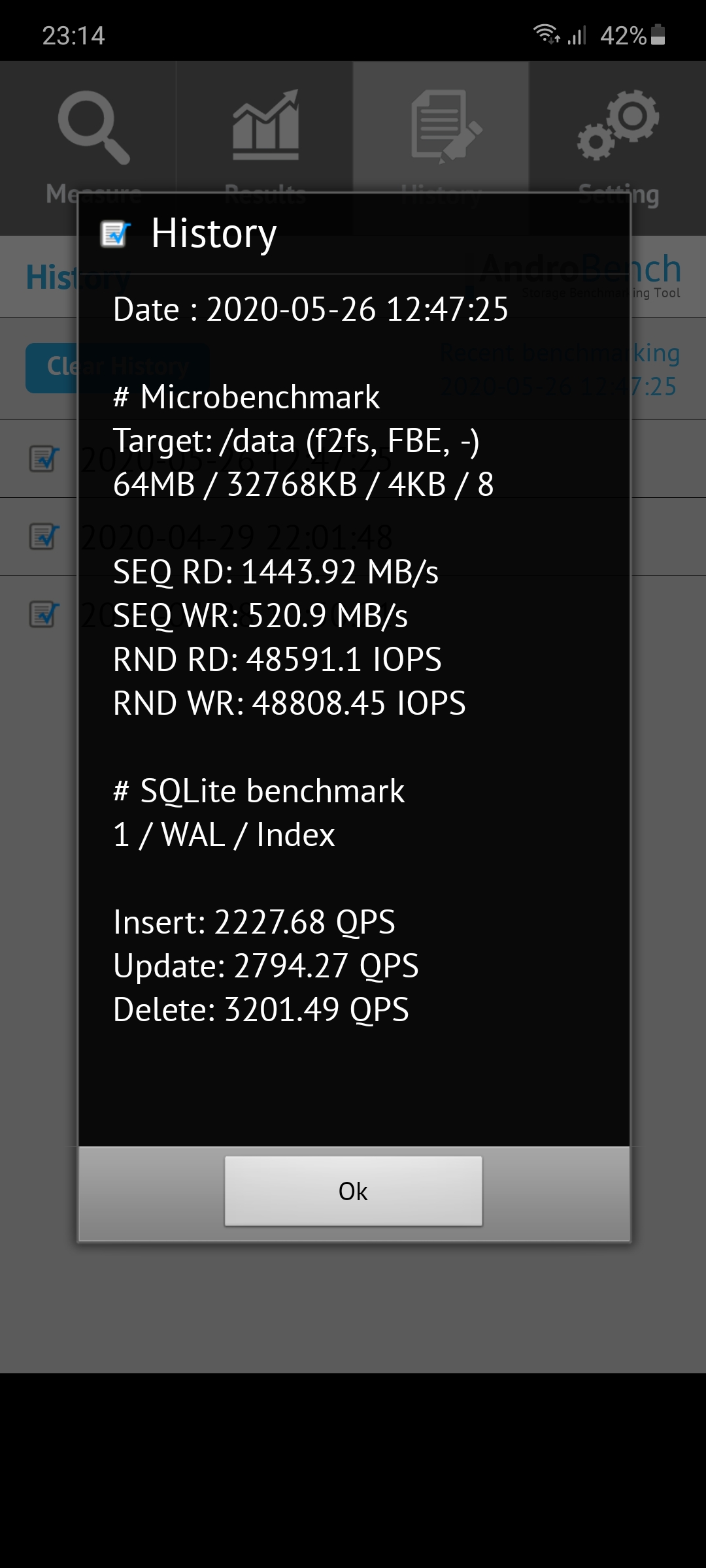Tap the SEQ RD result line
This screenshot has width=706, height=1568.
tap(275, 572)
